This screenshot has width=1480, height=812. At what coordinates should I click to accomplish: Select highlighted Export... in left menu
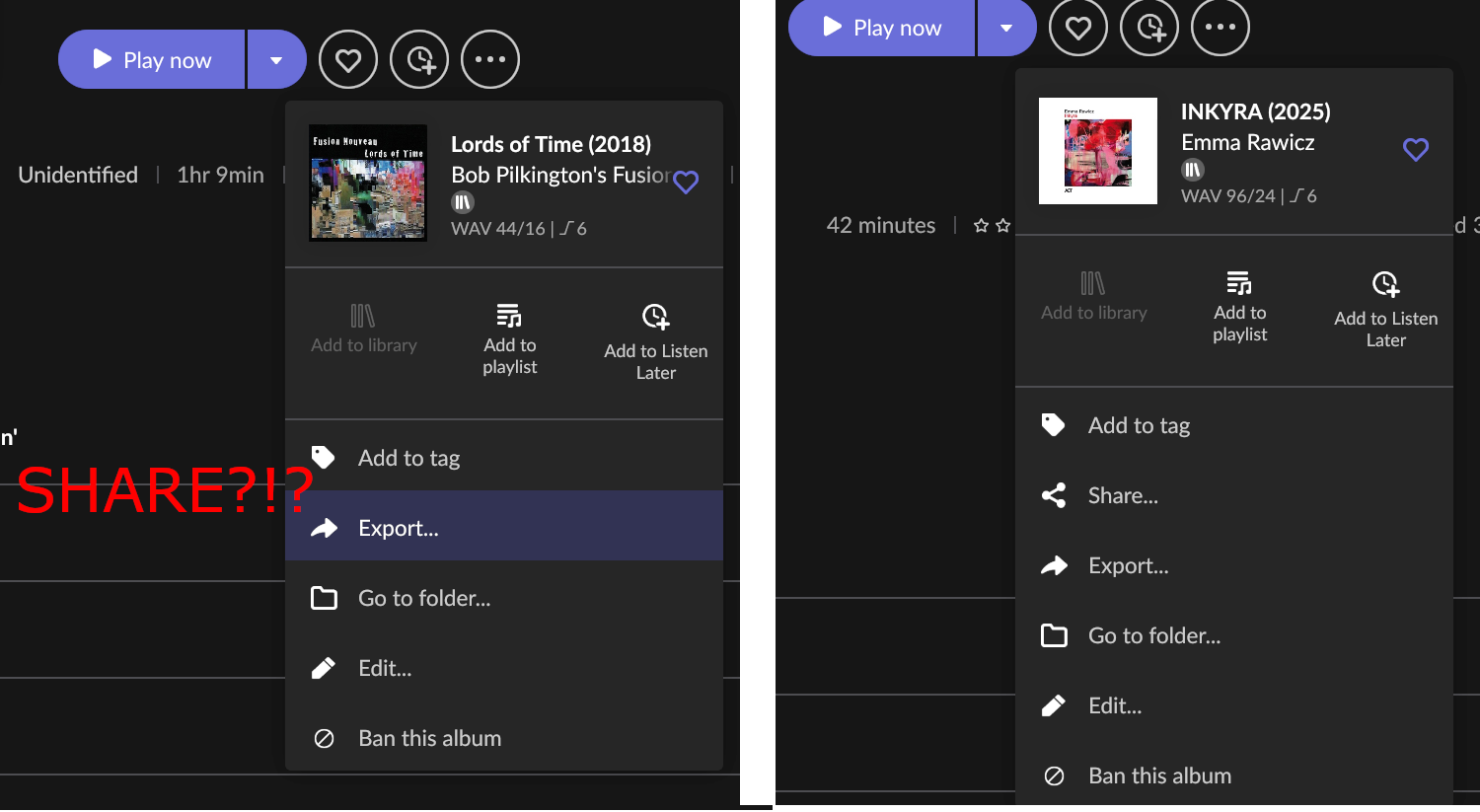398,528
